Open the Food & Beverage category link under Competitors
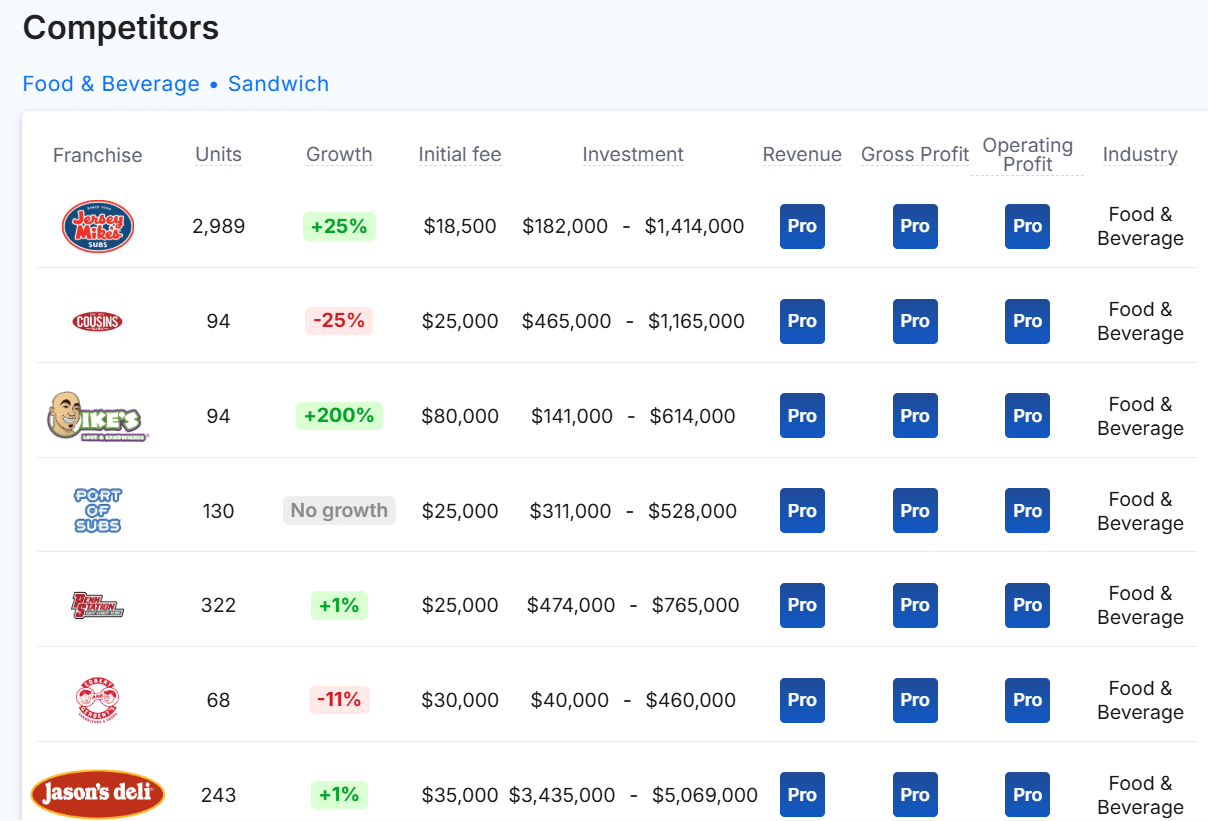Viewport: 1208px width, 821px height. click(x=111, y=84)
